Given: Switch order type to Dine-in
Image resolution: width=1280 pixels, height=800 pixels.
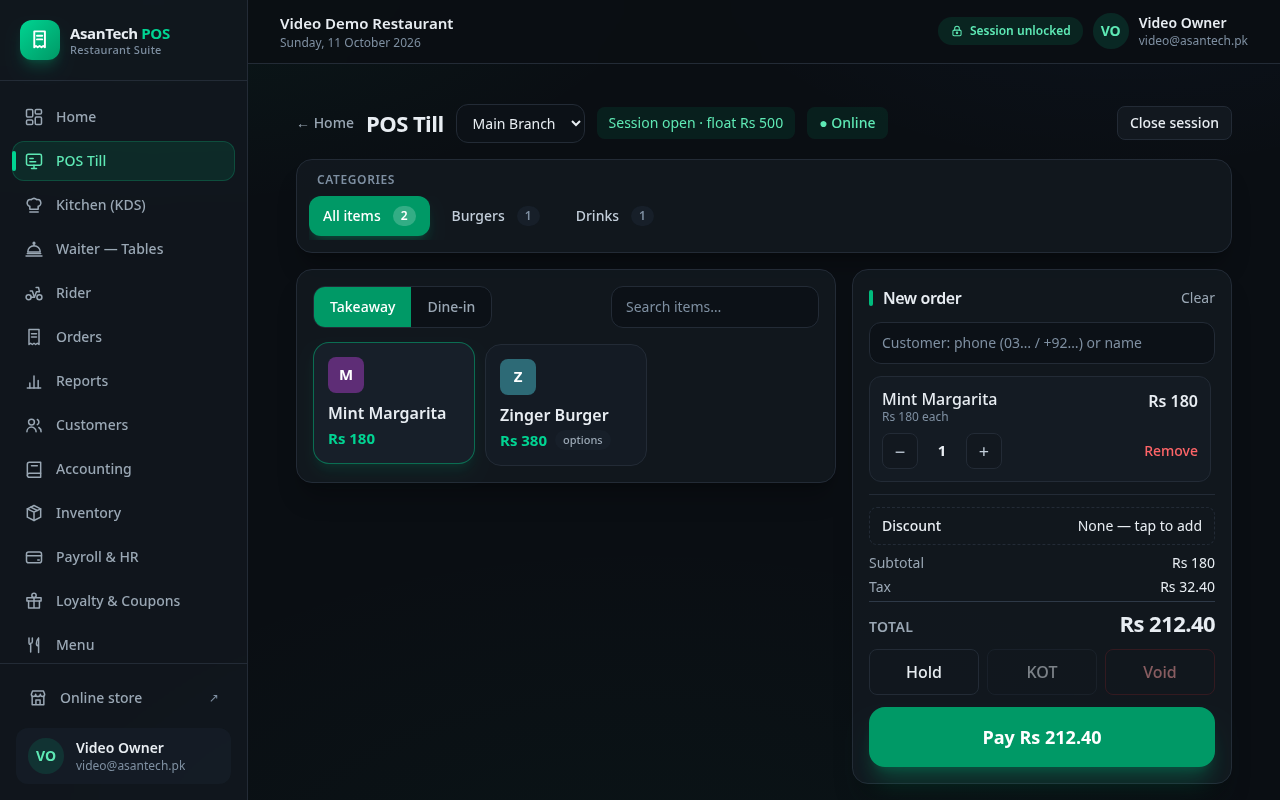Looking at the screenshot, I should (451, 307).
